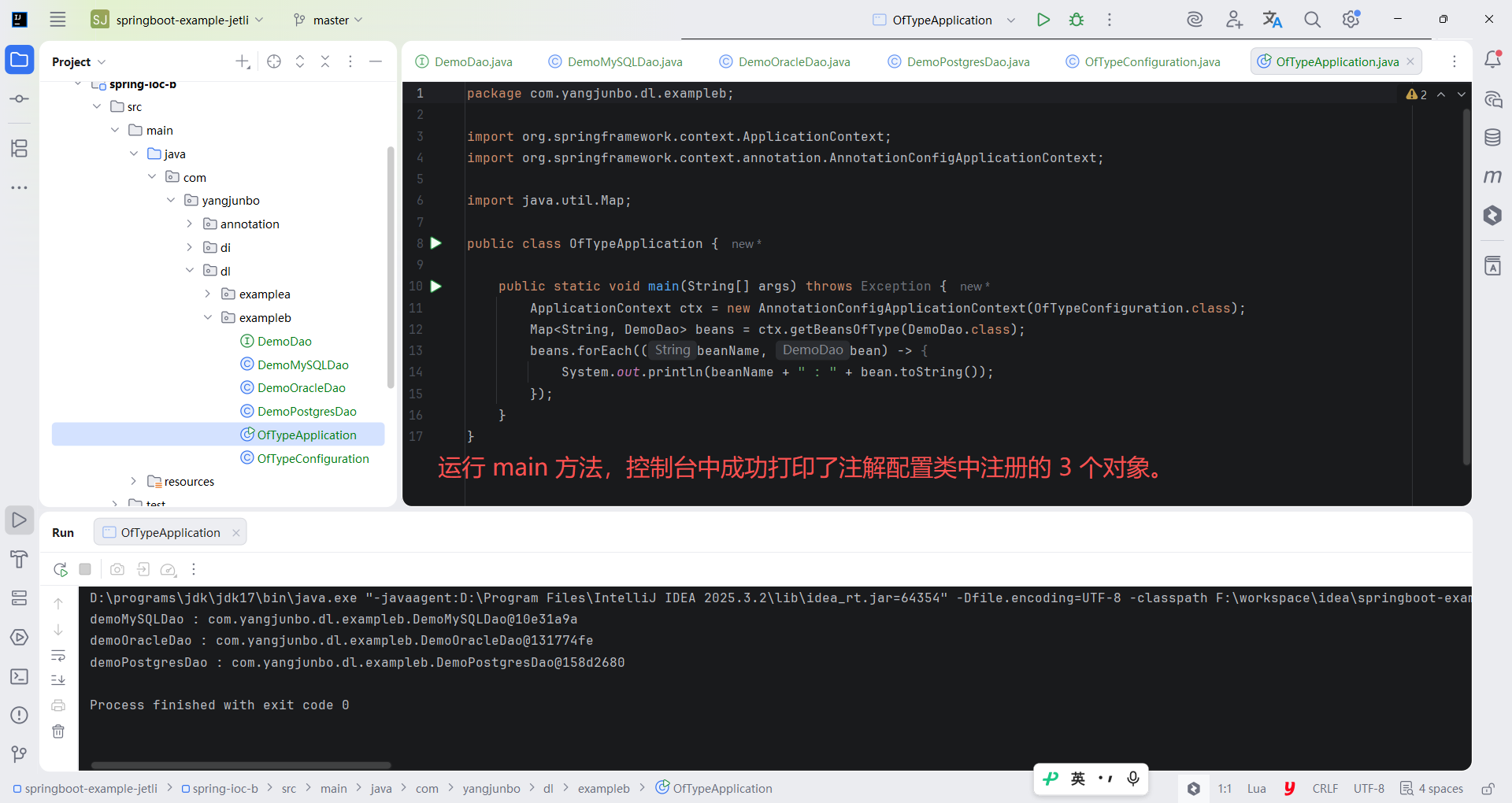1512x803 pixels.
Task: Collapse the src folder
Action: click(97, 106)
